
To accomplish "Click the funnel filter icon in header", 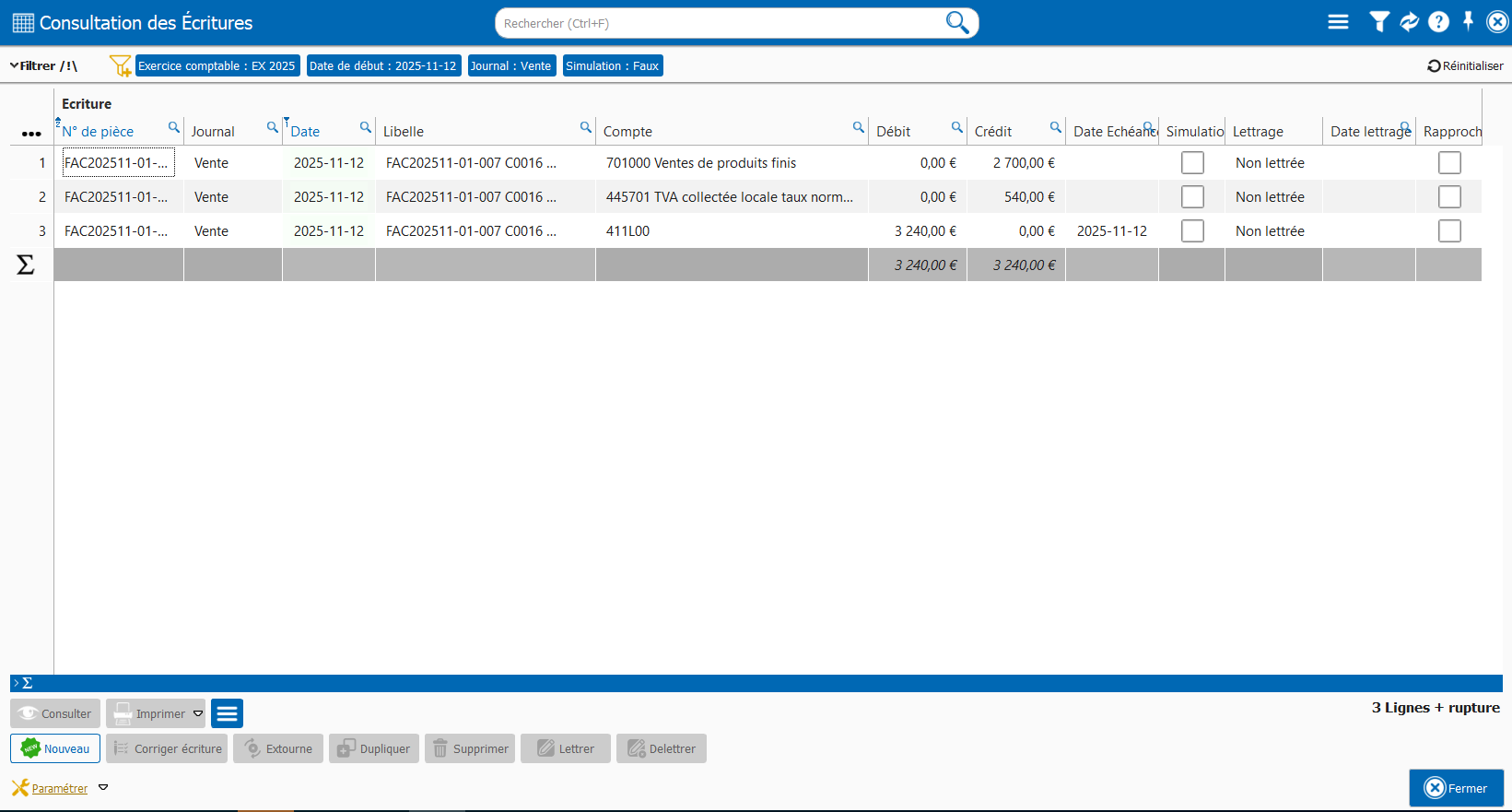I will (1379, 22).
